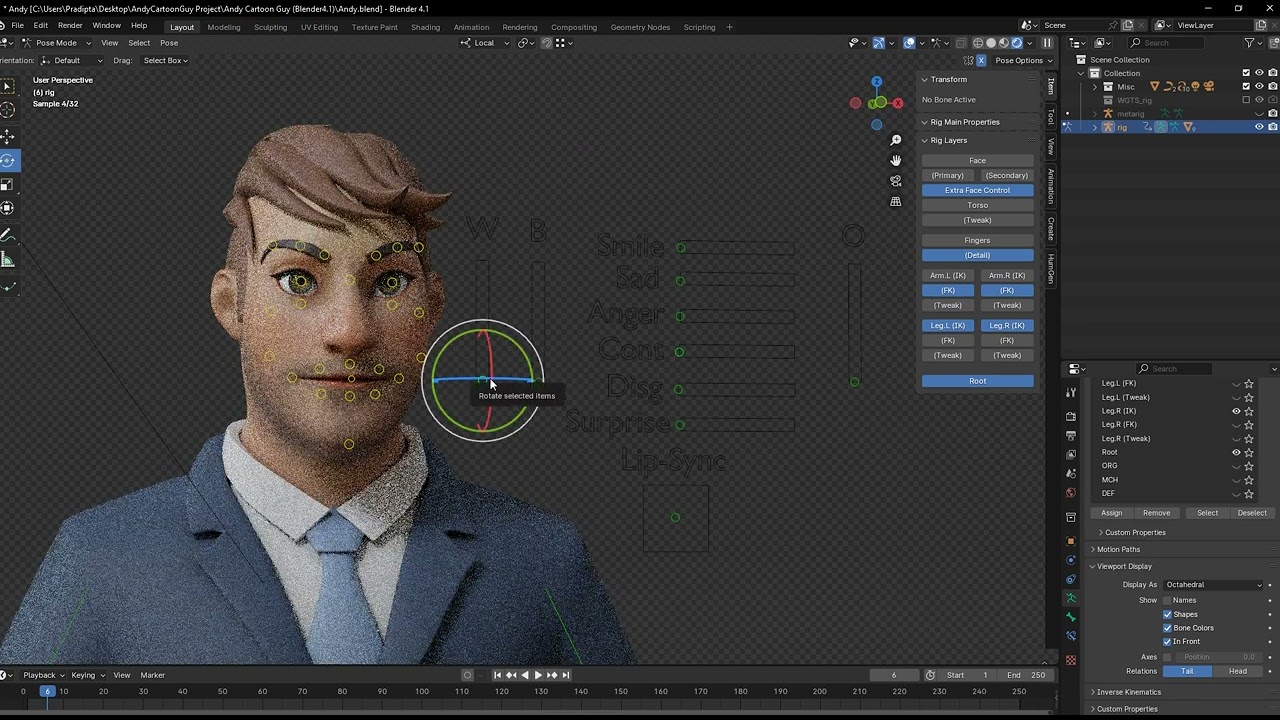Toggle X-axis mirror in pose options

tap(981, 60)
